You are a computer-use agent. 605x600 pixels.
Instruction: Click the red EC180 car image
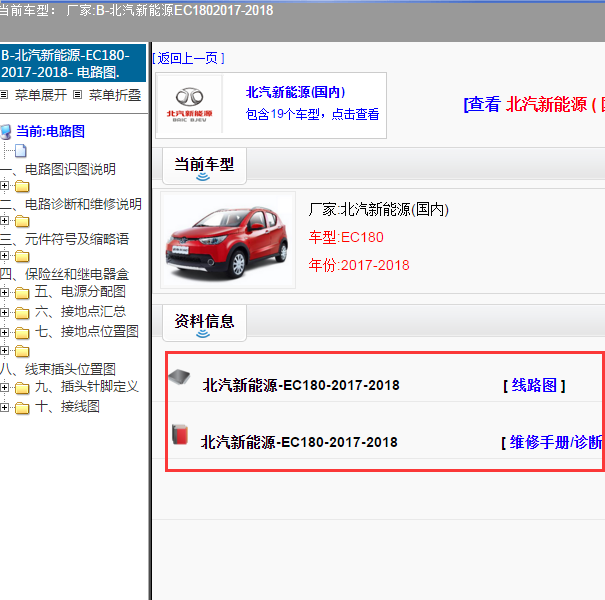coord(228,240)
